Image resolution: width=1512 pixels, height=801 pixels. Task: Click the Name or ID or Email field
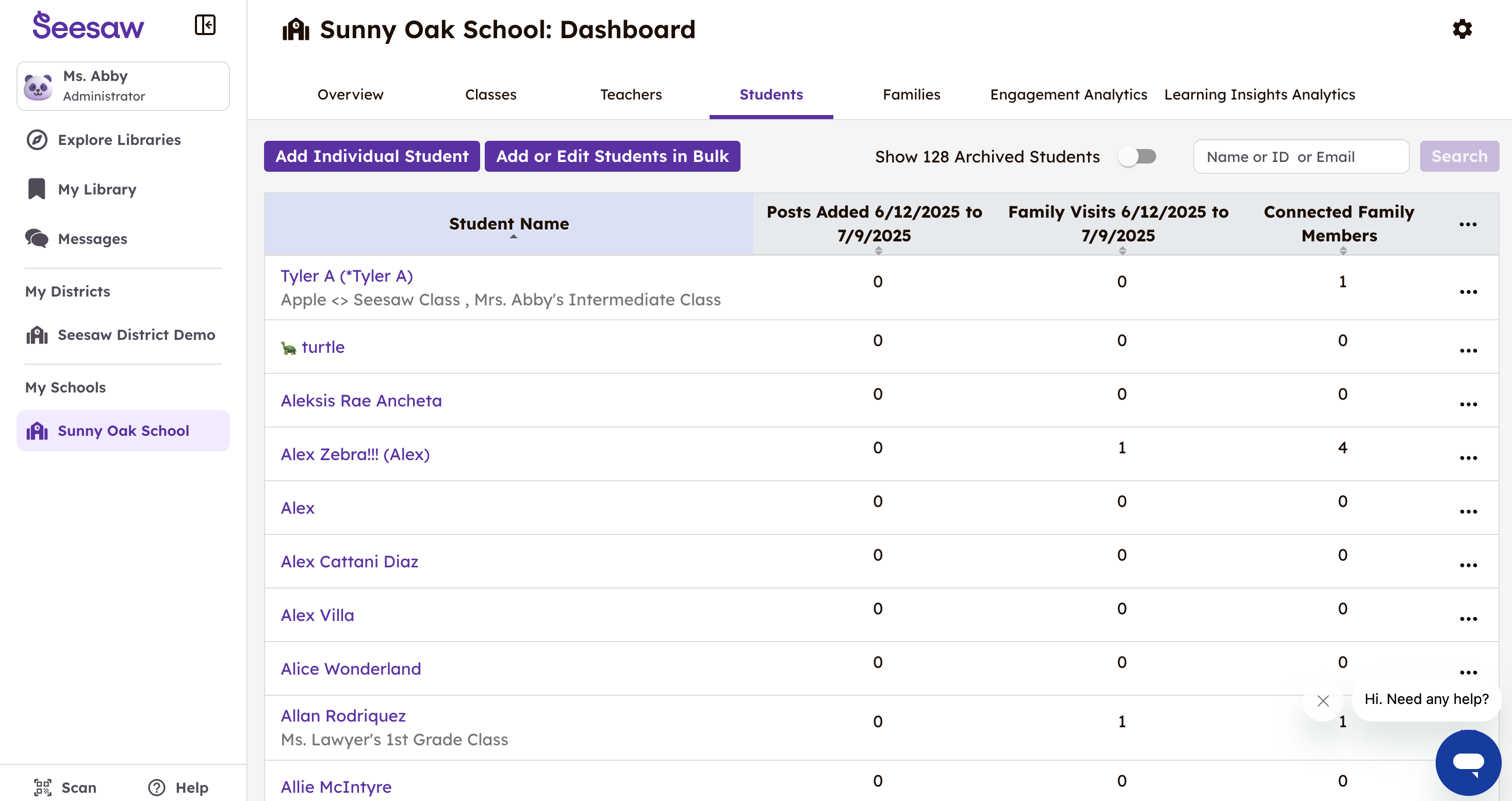click(1301, 157)
